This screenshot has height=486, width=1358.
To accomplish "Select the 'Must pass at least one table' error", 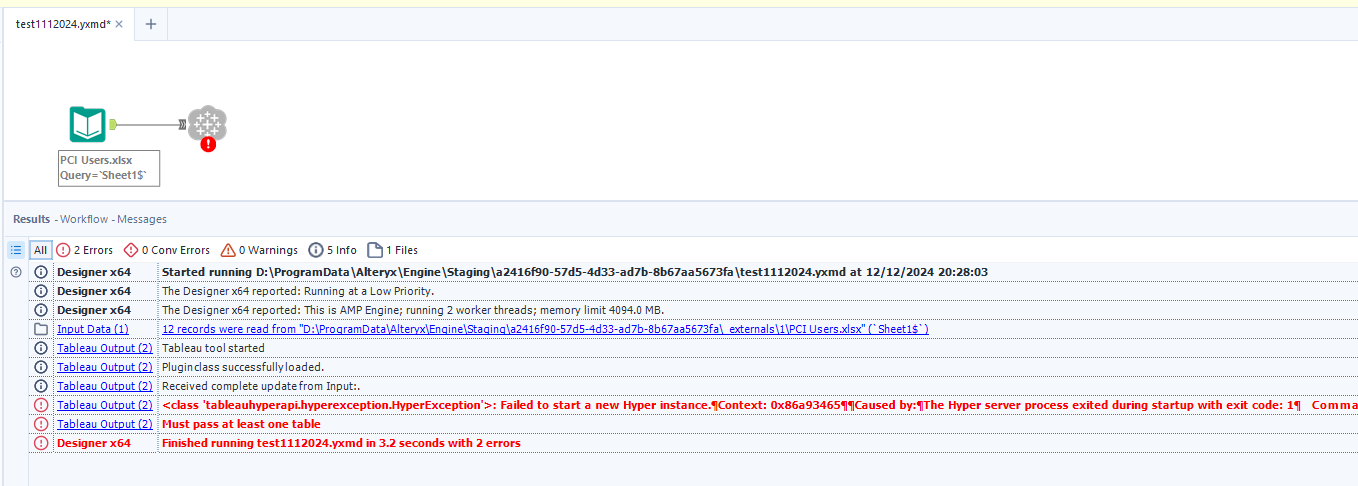I will [x=241, y=424].
